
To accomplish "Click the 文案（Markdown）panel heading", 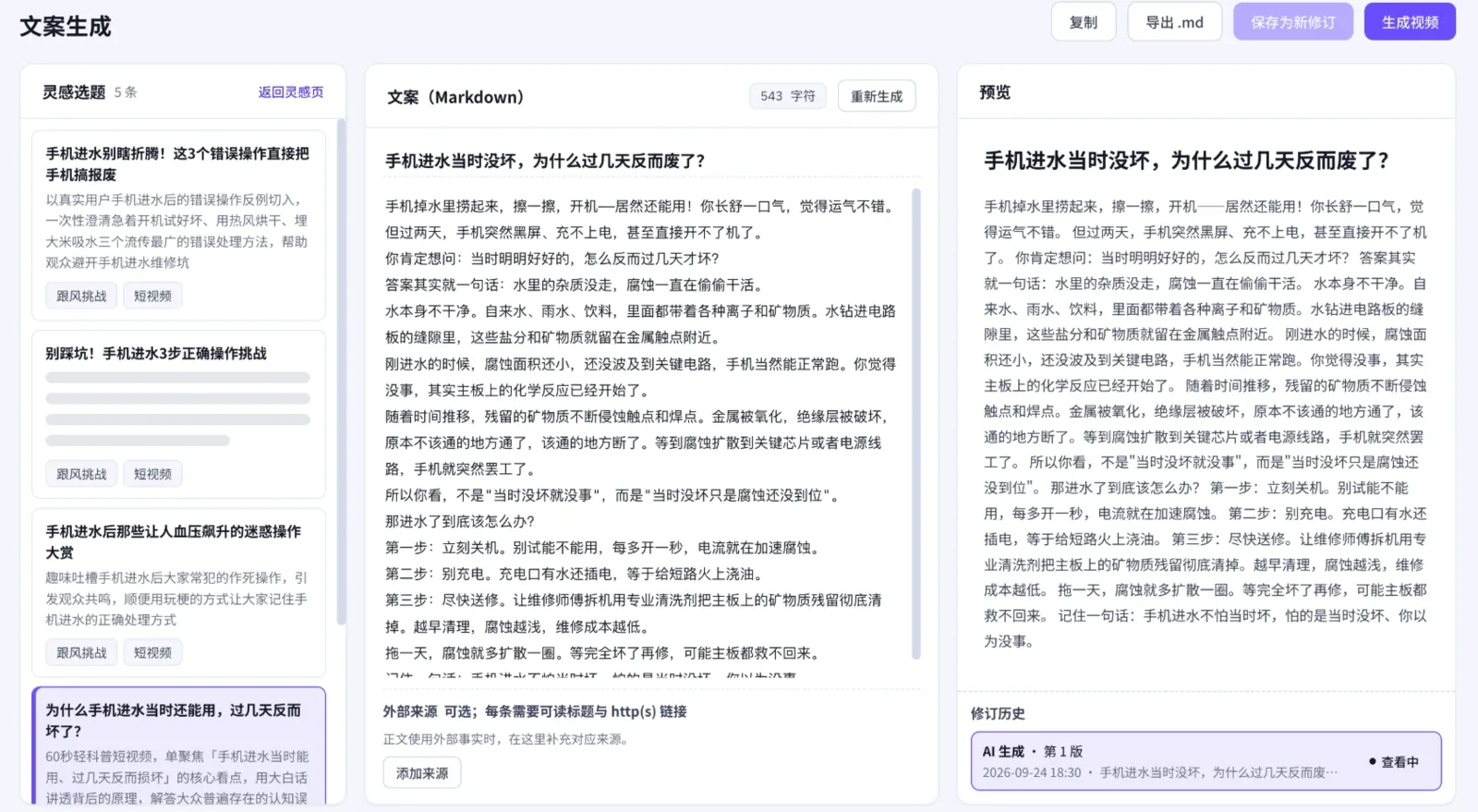I will click(x=455, y=97).
